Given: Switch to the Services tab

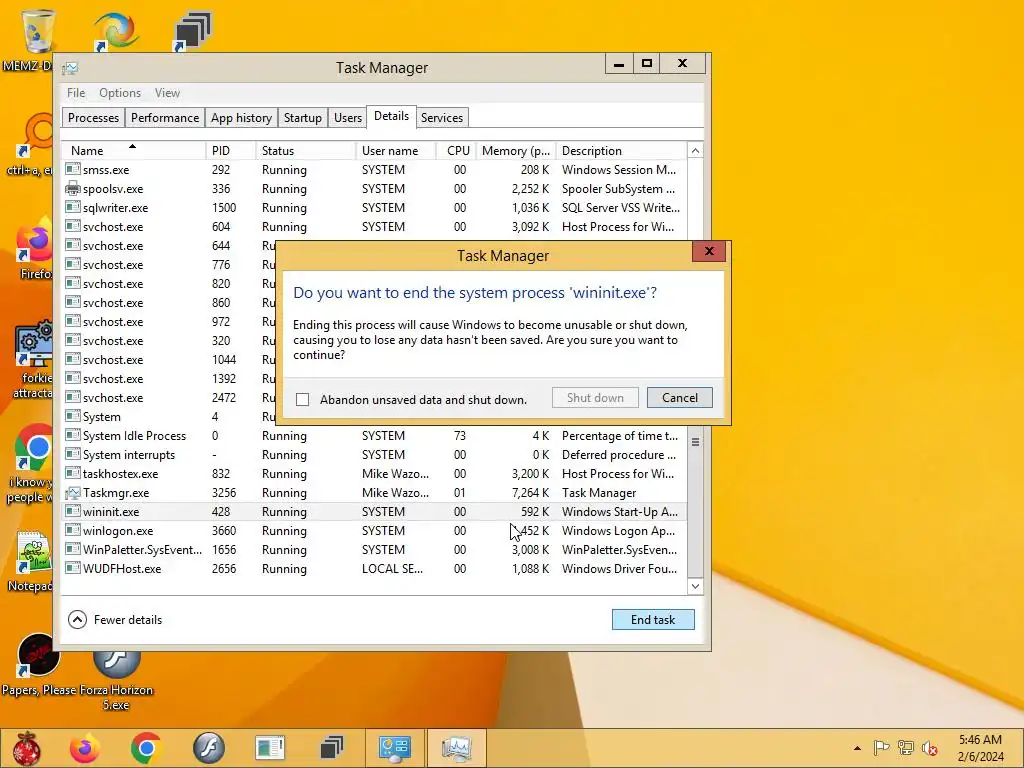Looking at the screenshot, I should tap(441, 118).
